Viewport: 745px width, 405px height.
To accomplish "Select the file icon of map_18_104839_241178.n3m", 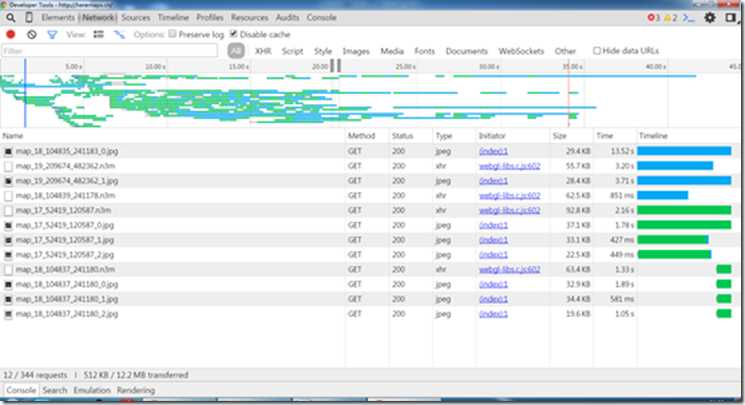I will [x=8, y=196].
